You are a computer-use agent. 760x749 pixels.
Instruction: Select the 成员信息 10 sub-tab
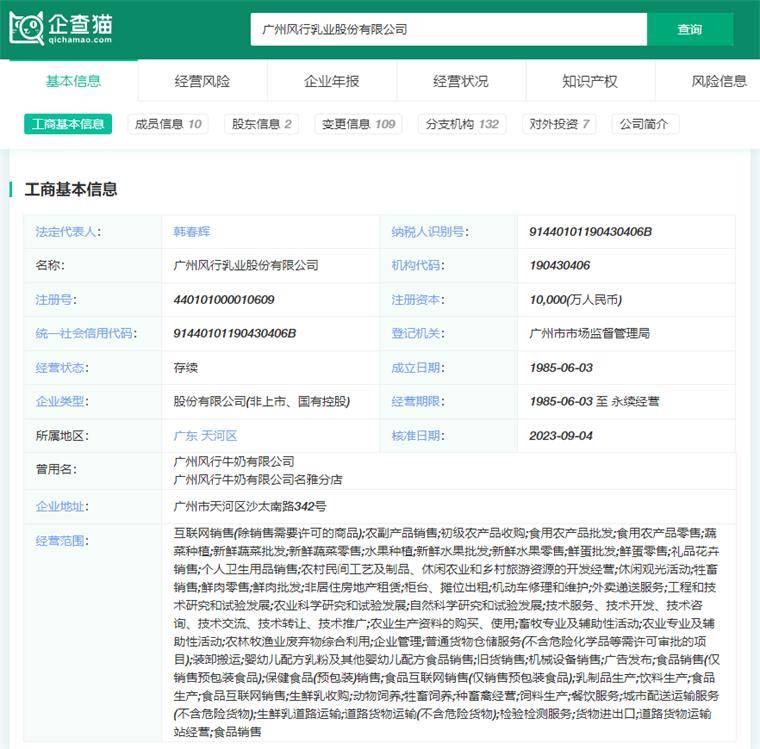pyautogui.click(x=168, y=124)
